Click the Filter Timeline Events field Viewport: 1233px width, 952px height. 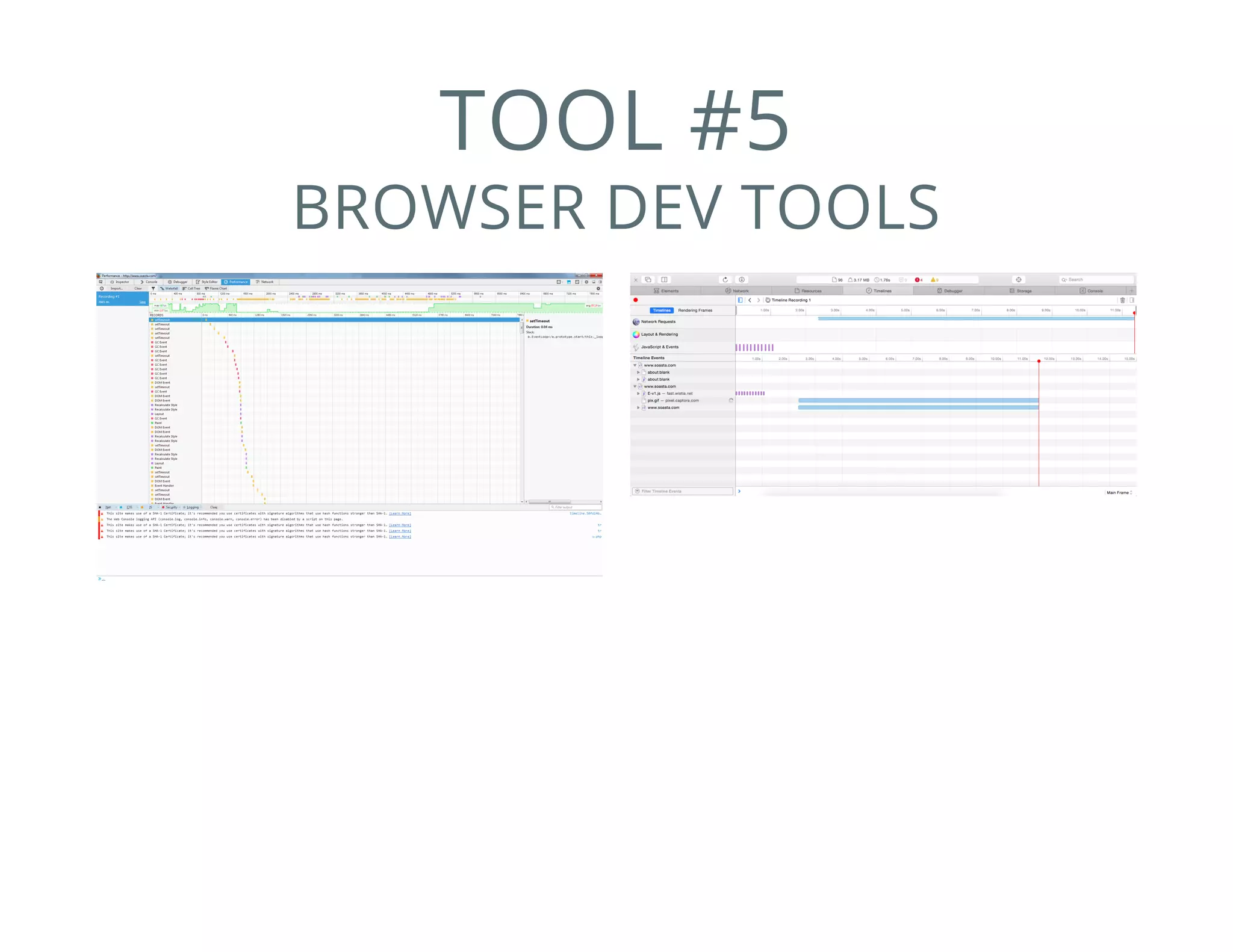(683, 491)
